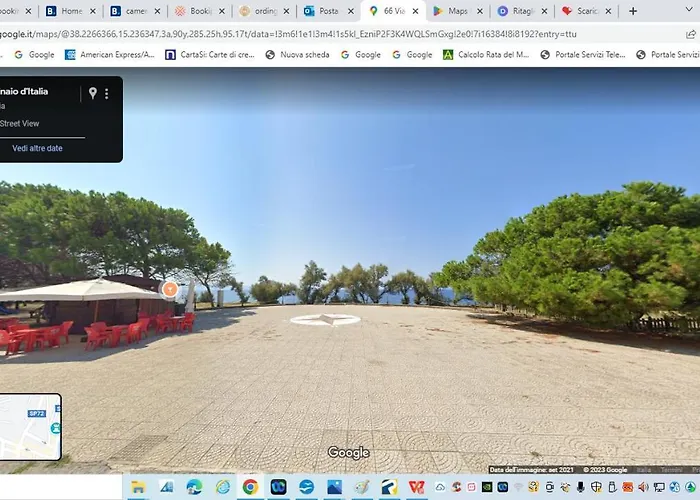
Task: Close the '66 Via' Google Maps tab
Action: (415, 11)
